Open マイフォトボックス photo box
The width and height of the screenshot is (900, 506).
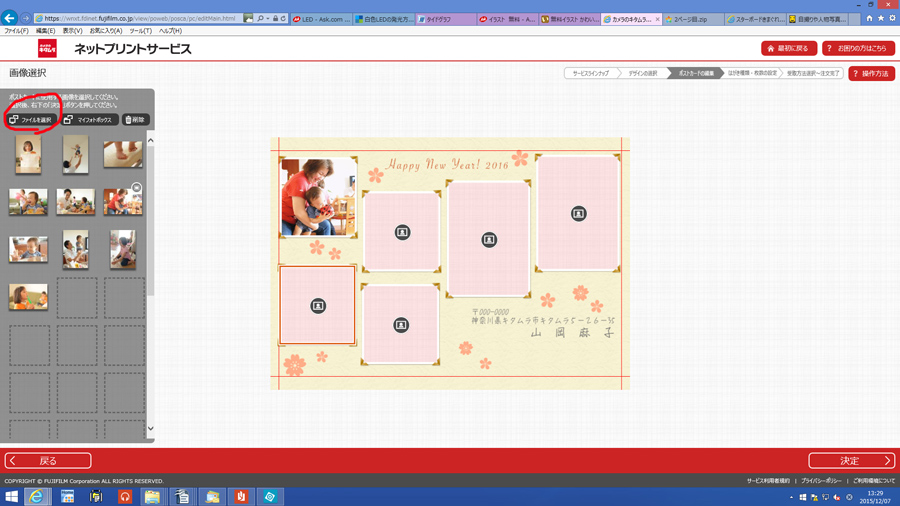[90, 120]
